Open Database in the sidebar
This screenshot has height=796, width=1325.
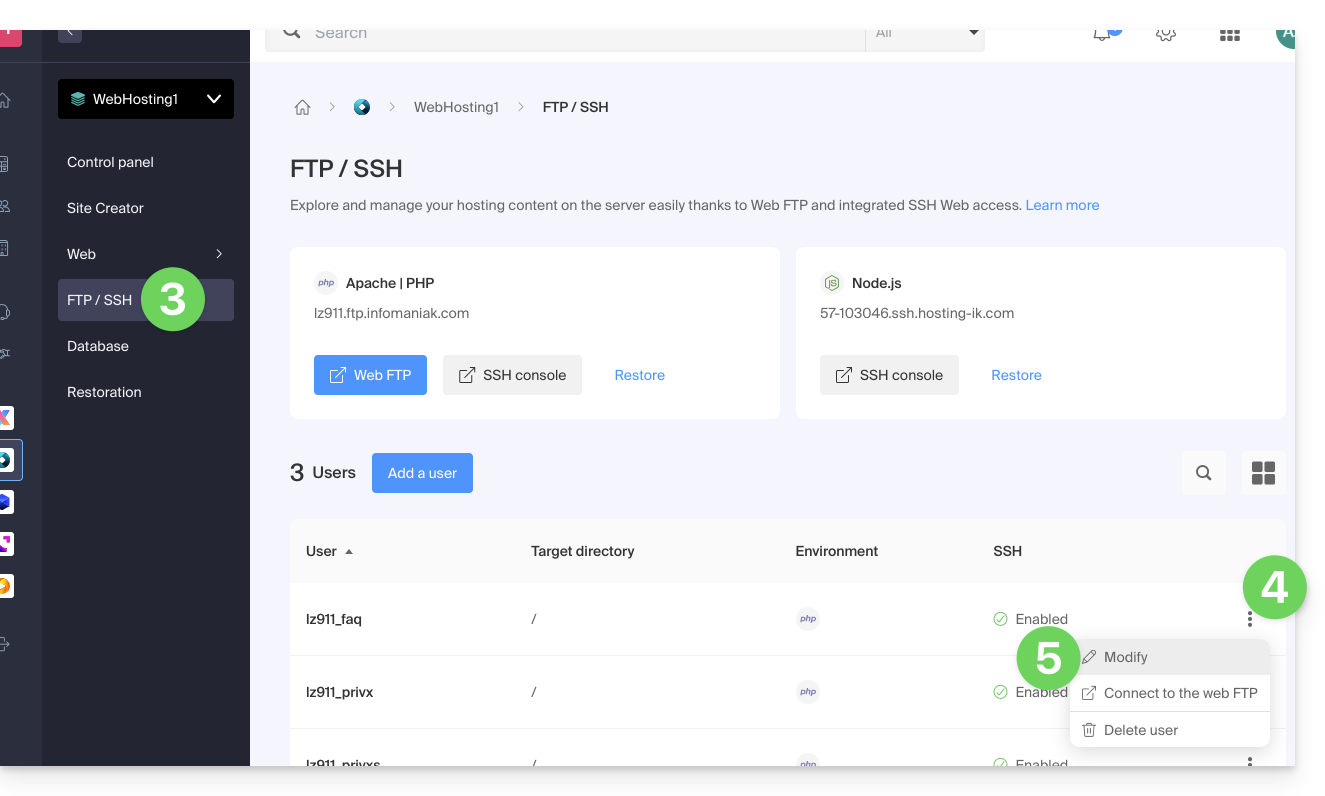(x=98, y=346)
